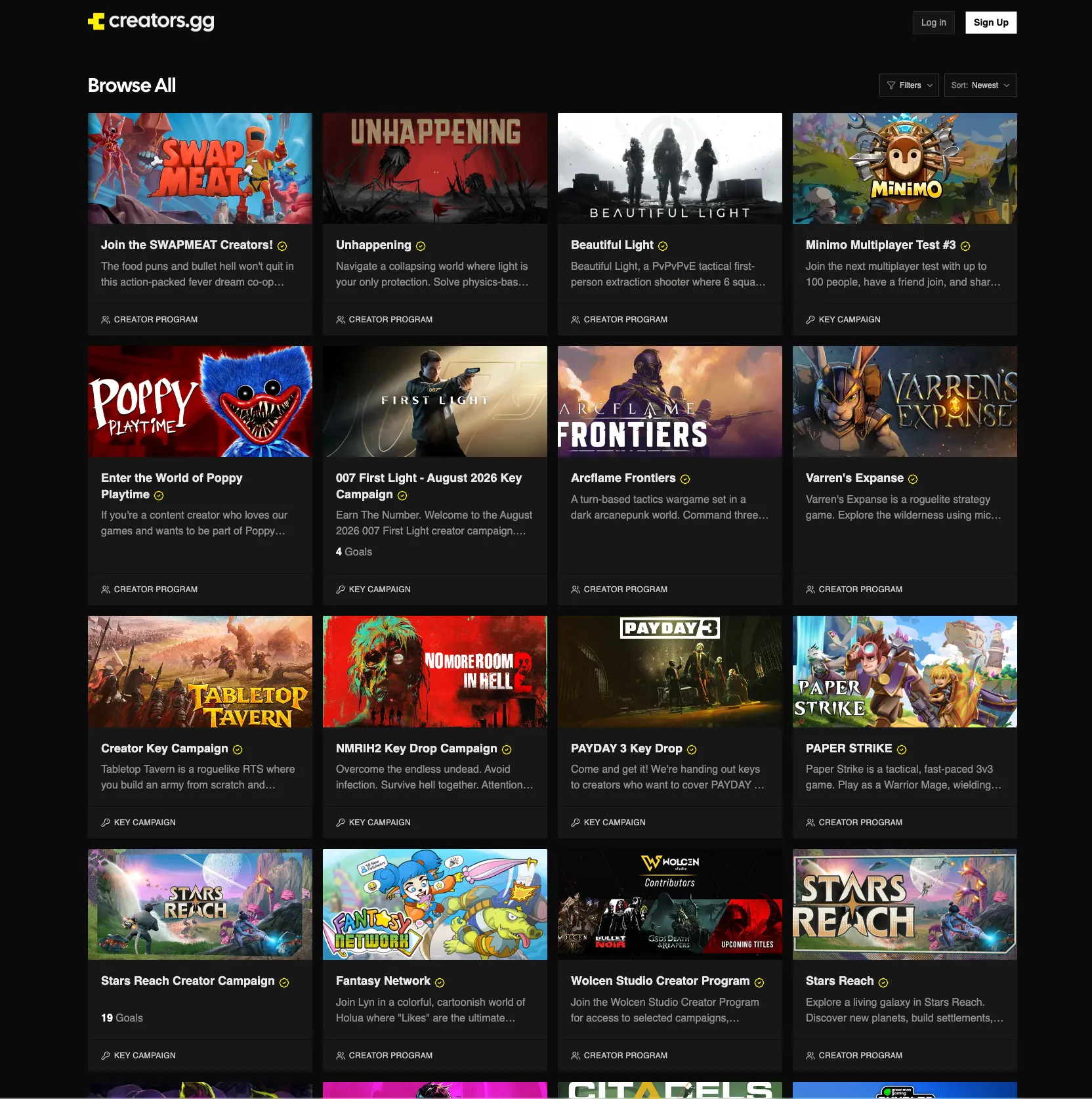Image resolution: width=1092 pixels, height=1099 pixels.
Task: Click key icon in Minimo card footer
Action: tap(810, 320)
